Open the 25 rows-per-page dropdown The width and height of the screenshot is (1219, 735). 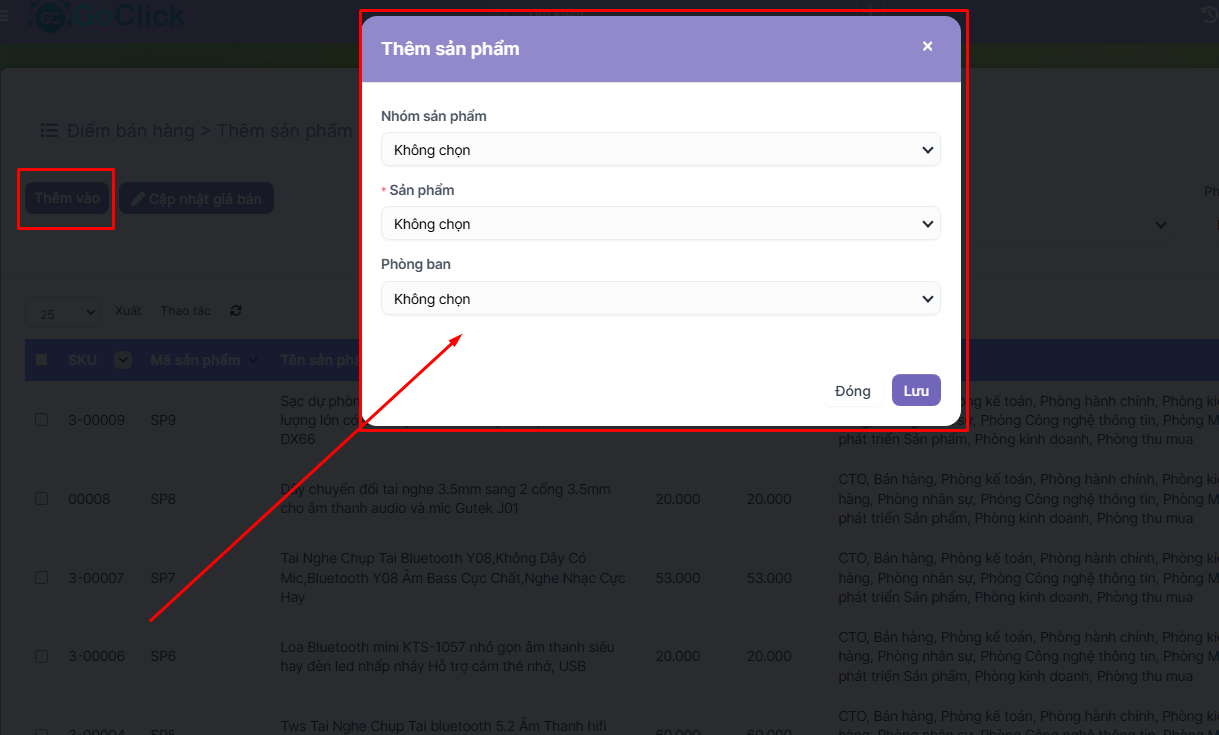[x=62, y=314]
